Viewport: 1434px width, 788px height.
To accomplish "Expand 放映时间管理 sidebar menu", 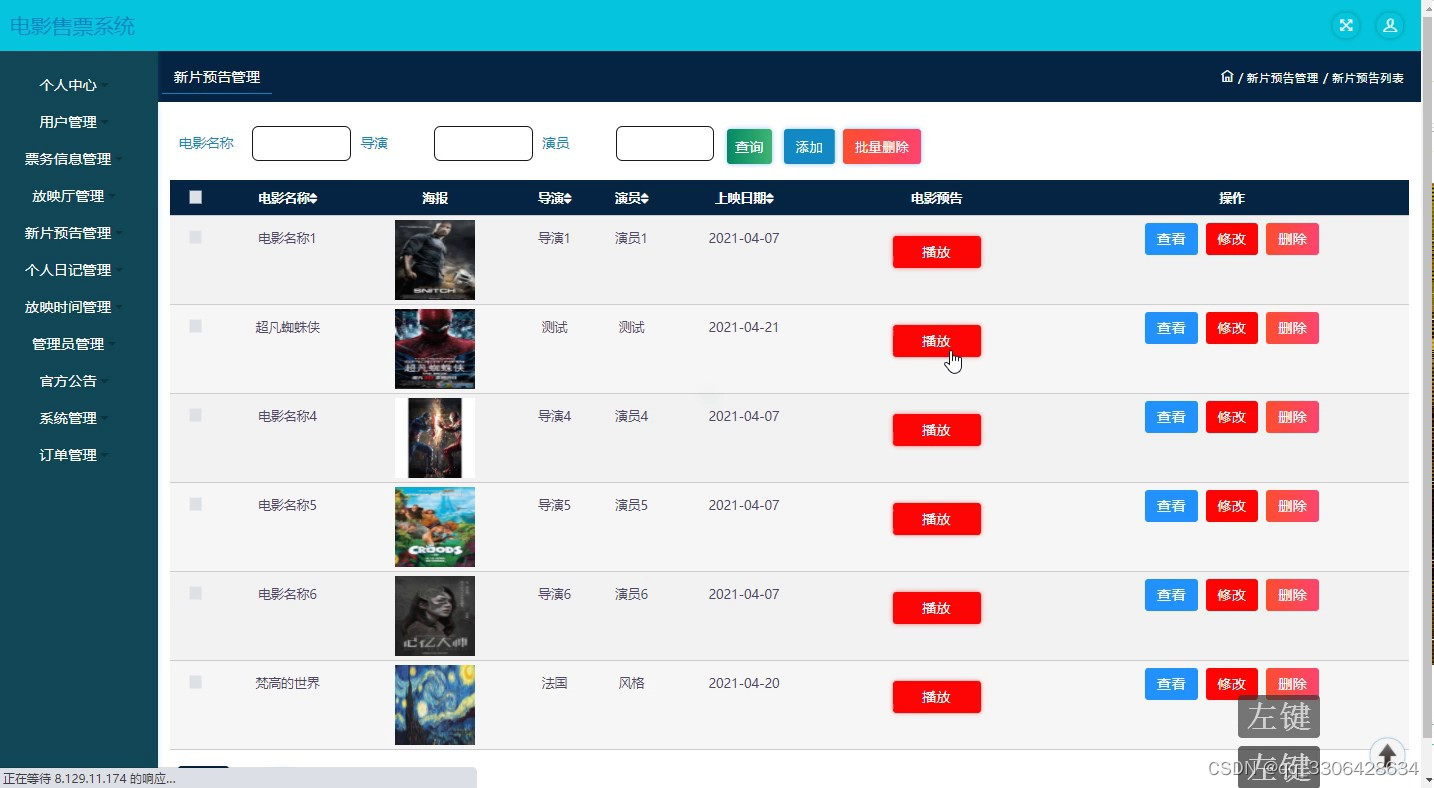I will [x=75, y=307].
